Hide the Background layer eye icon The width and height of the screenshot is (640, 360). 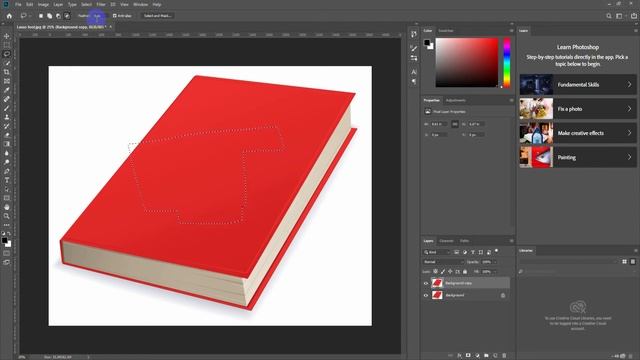tap(426, 295)
